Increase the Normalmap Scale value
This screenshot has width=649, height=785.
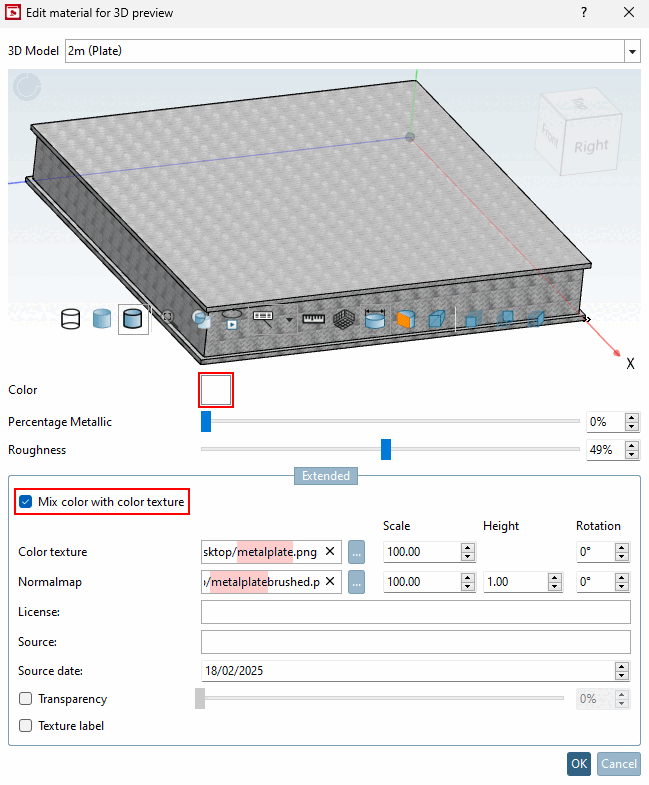pos(468,578)
